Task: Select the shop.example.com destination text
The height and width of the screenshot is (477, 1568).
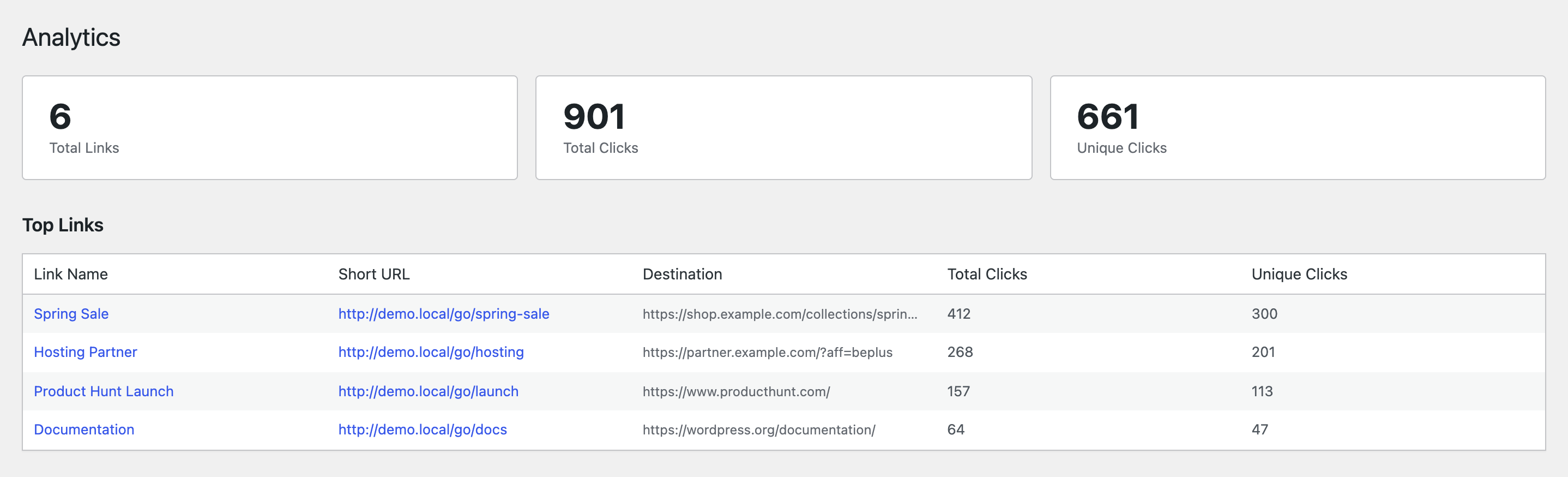Action: pyautogui.click(x=780, y=314)
